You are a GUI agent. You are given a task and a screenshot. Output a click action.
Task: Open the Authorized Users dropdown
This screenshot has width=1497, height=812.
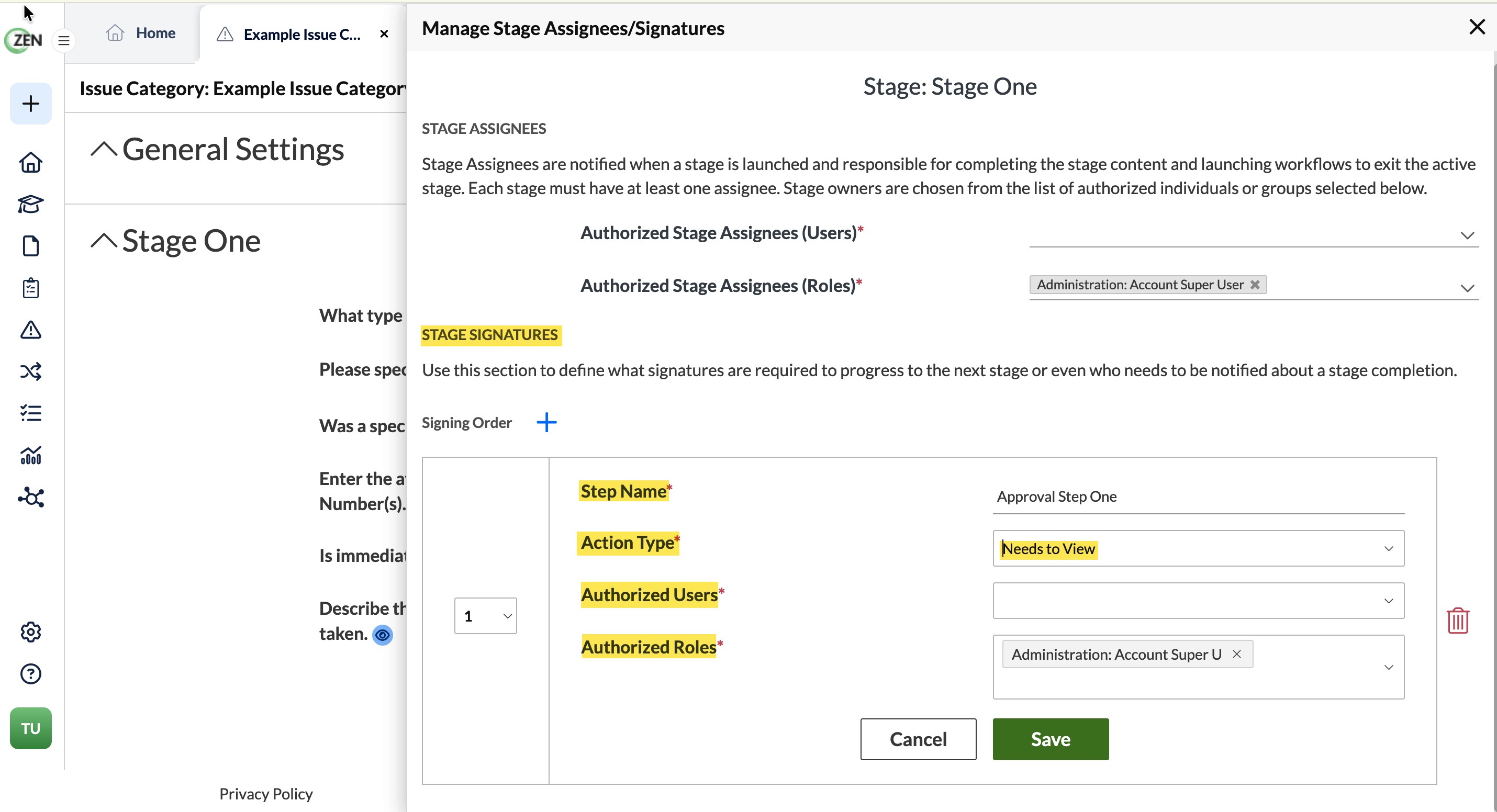(1198, 601)
